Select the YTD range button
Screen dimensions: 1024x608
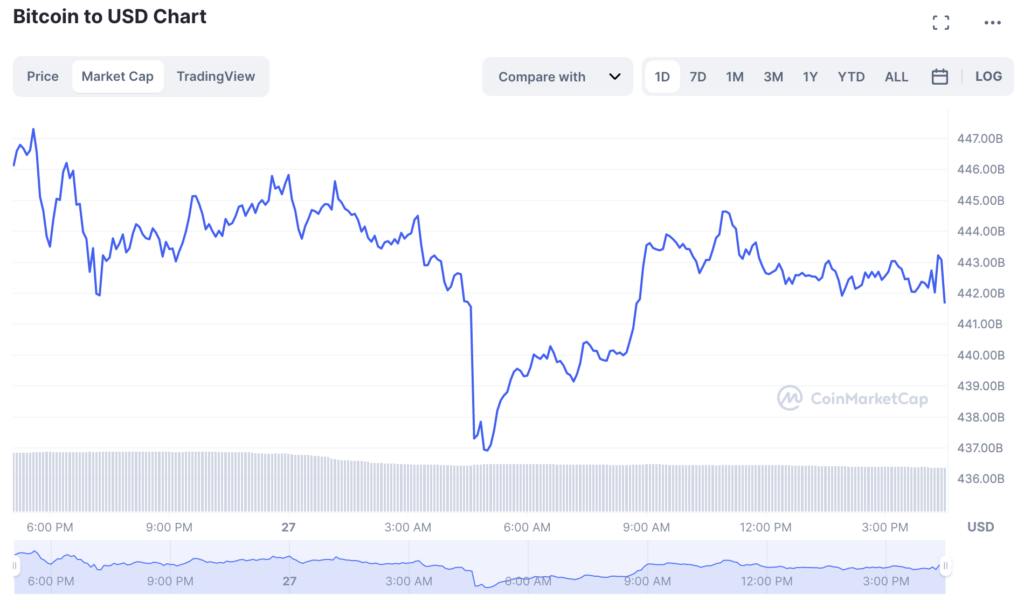(851, 77)
